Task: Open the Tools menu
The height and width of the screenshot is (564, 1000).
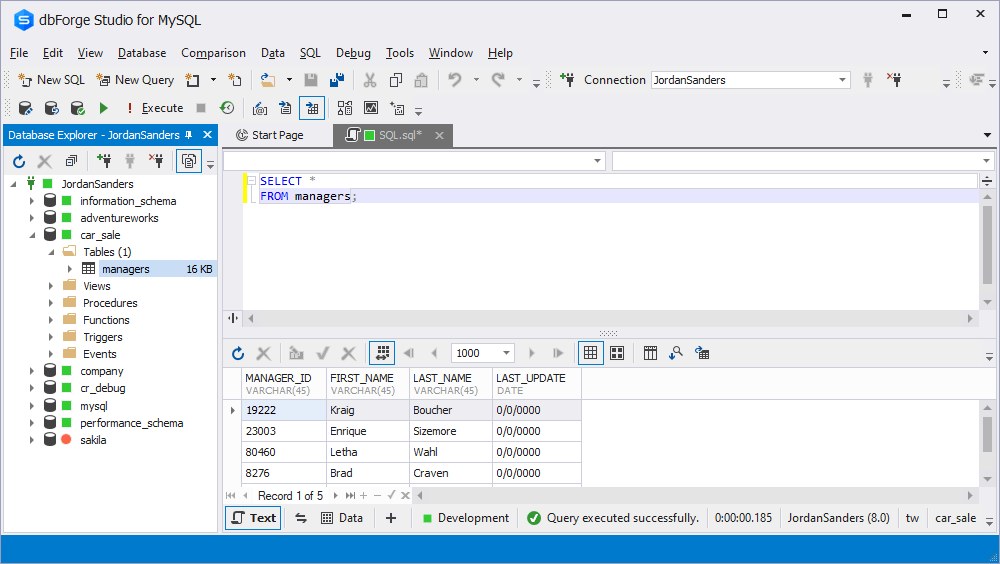Action: point(400,53)
